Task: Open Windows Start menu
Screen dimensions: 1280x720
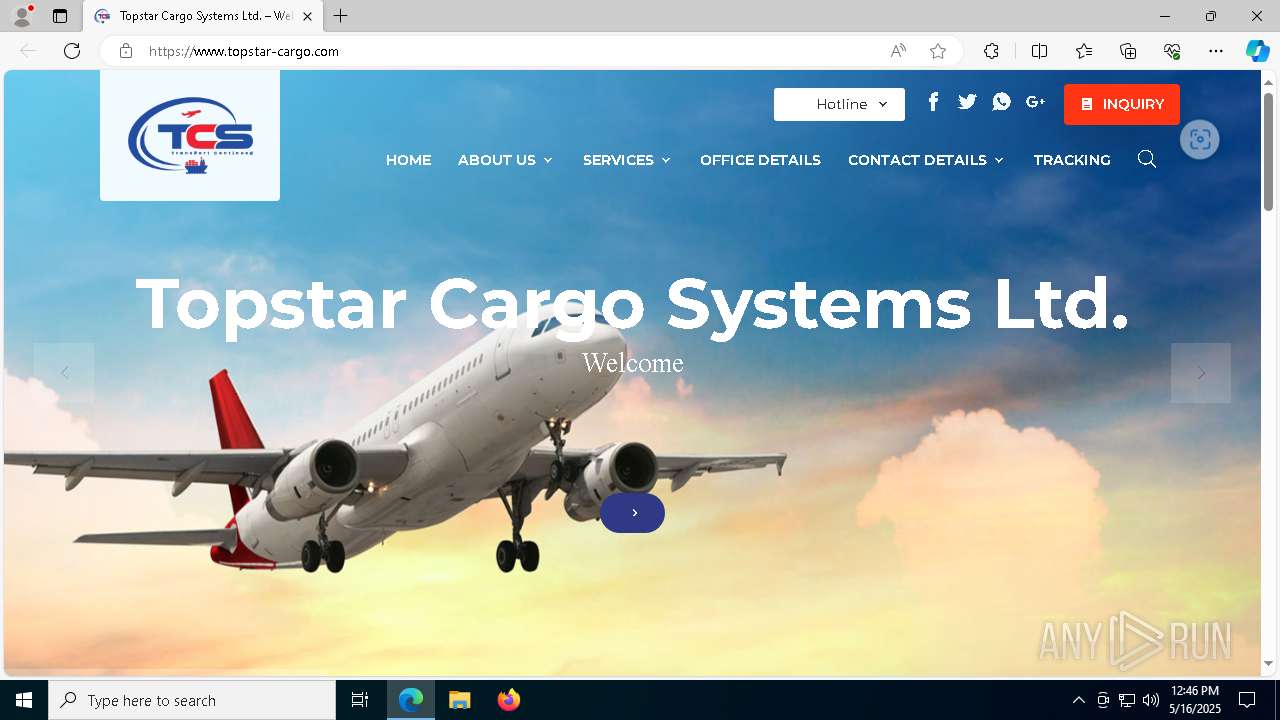Action: coord(24,700)
